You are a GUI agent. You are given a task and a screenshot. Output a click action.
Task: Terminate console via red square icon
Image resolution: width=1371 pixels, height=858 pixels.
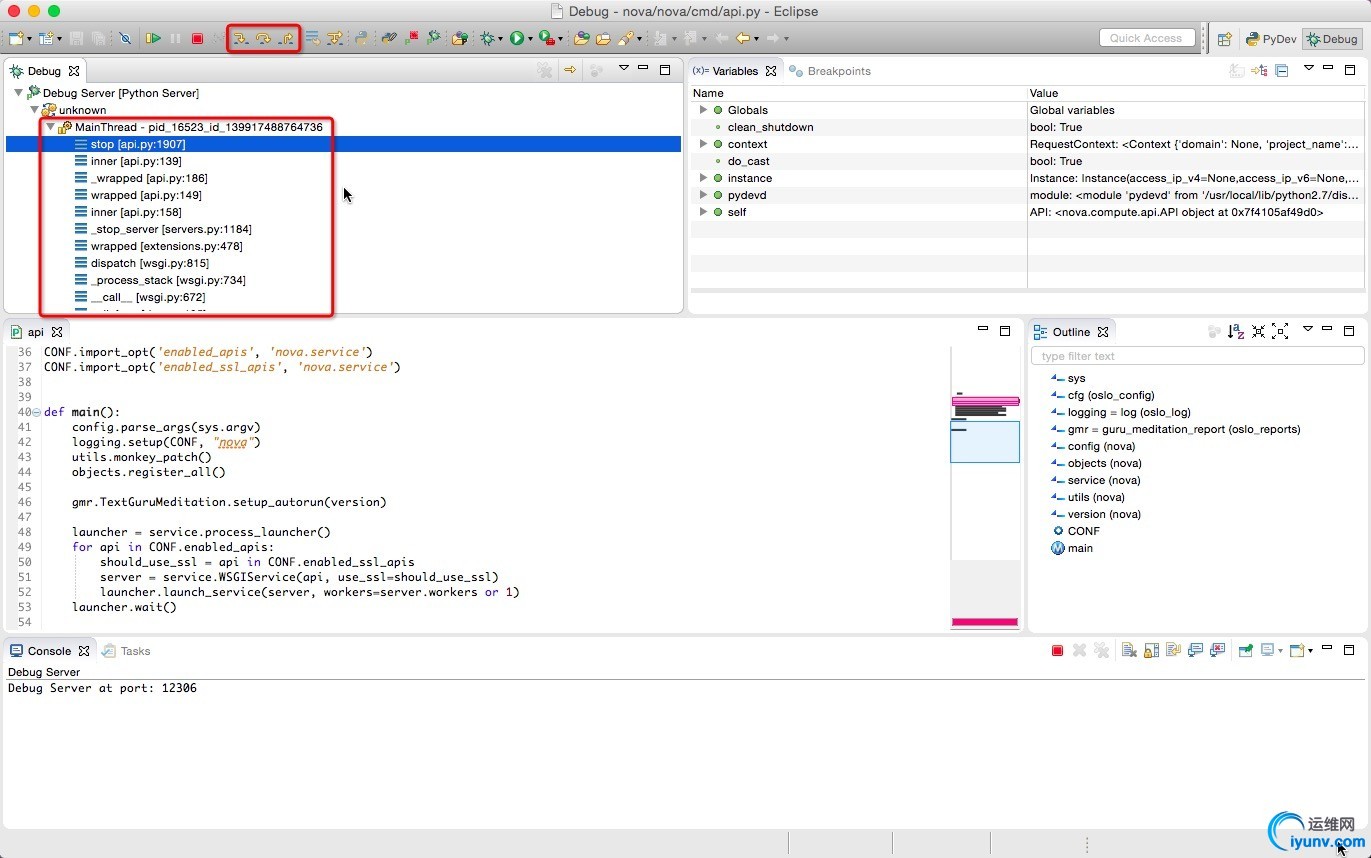[x=1057, y=651]
